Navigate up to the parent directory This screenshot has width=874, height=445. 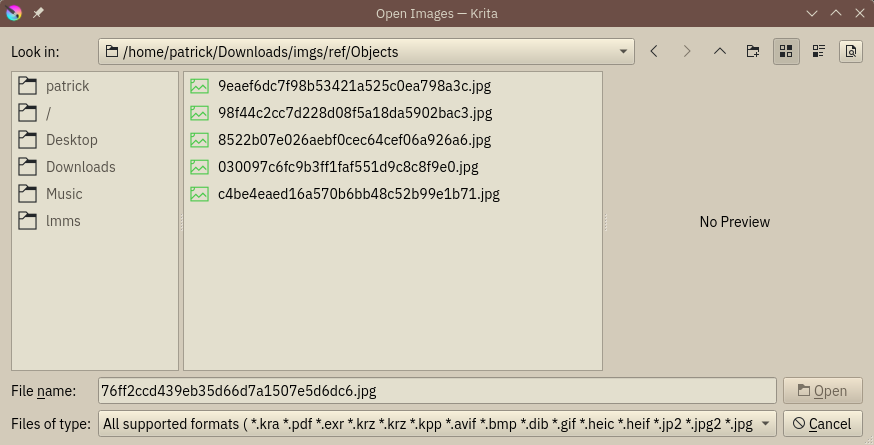tap(720, 52)
